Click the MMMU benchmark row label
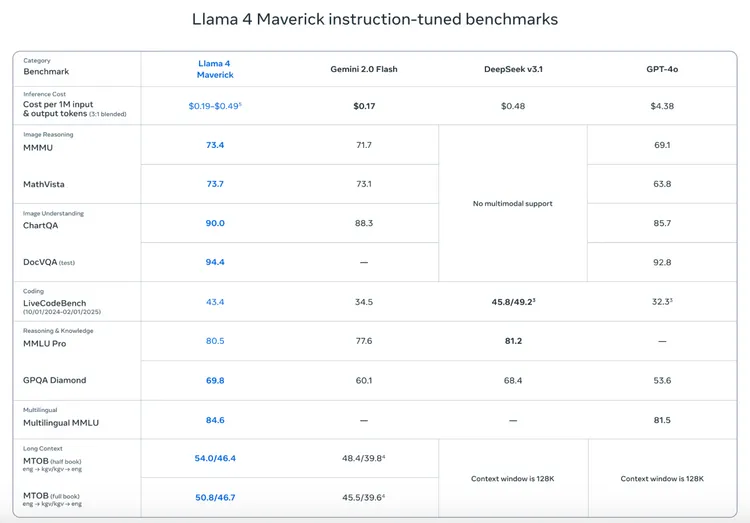The height and width of the screenshot is (523, 750). 39,146
